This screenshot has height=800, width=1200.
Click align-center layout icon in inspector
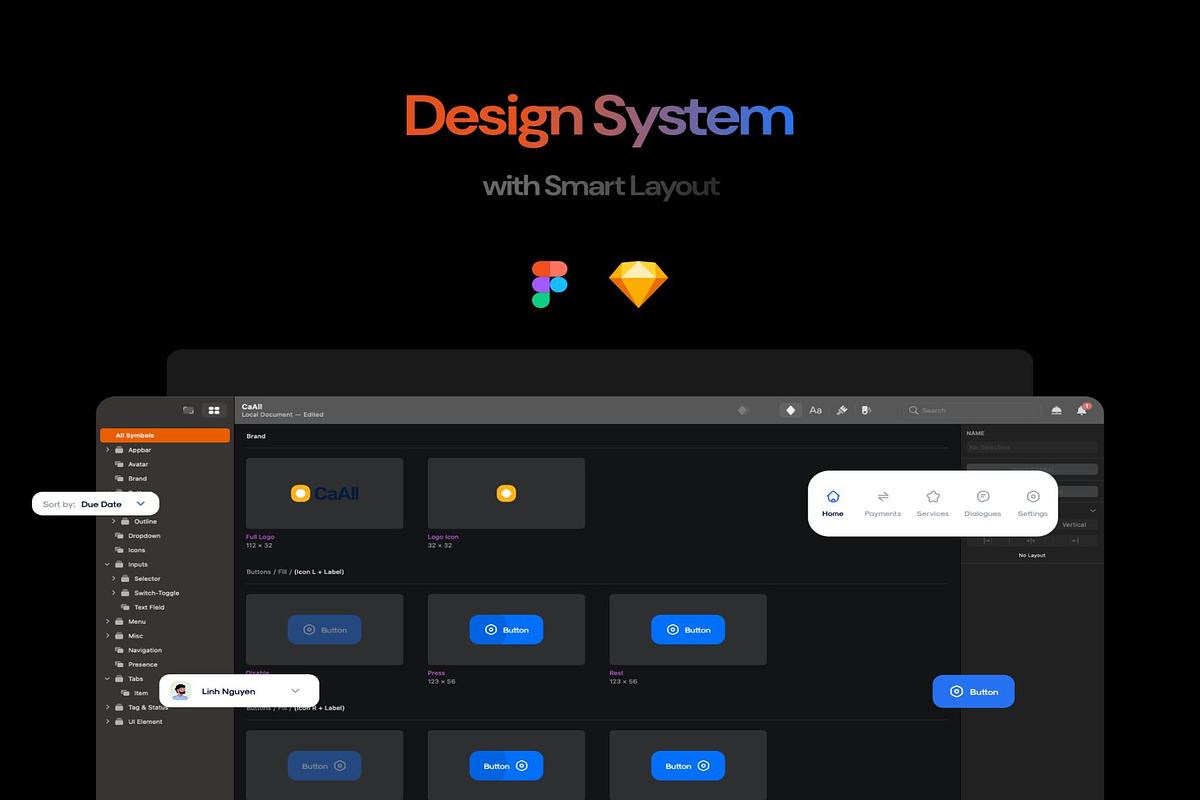click(1031, 541)
